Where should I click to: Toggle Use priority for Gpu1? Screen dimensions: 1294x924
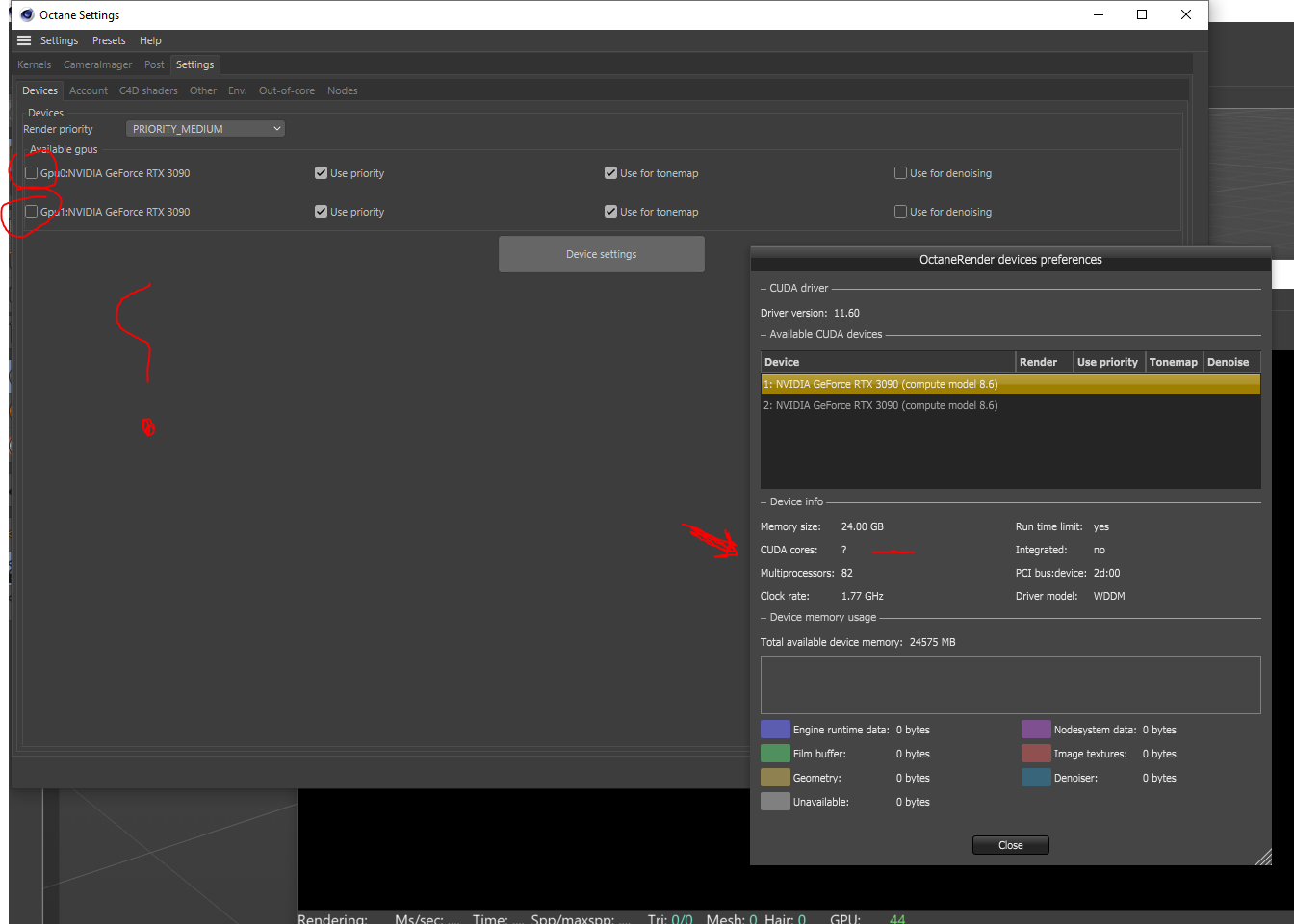[321, 212]
